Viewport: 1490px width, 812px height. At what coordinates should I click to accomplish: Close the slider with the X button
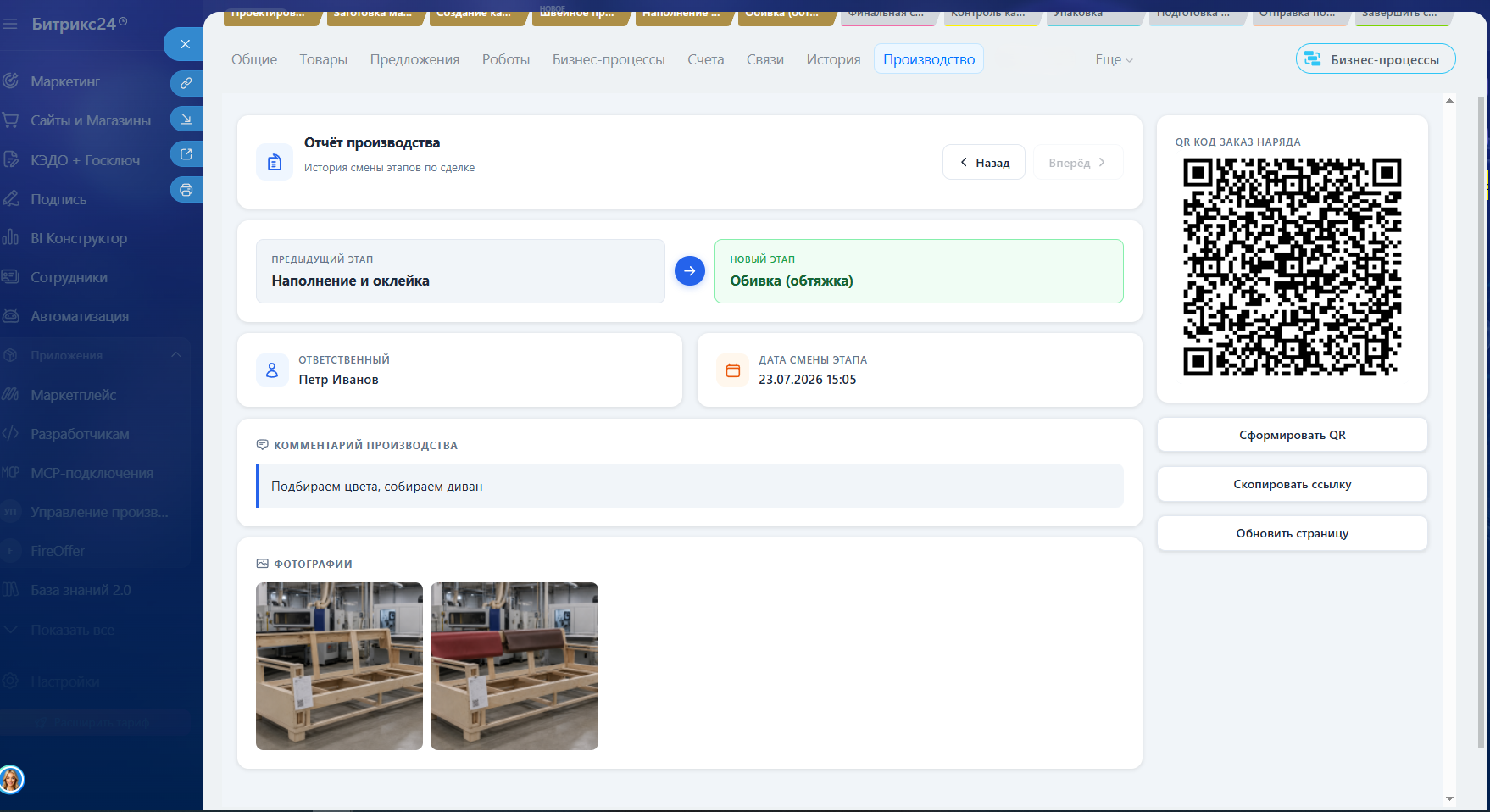tap(185, 44)
